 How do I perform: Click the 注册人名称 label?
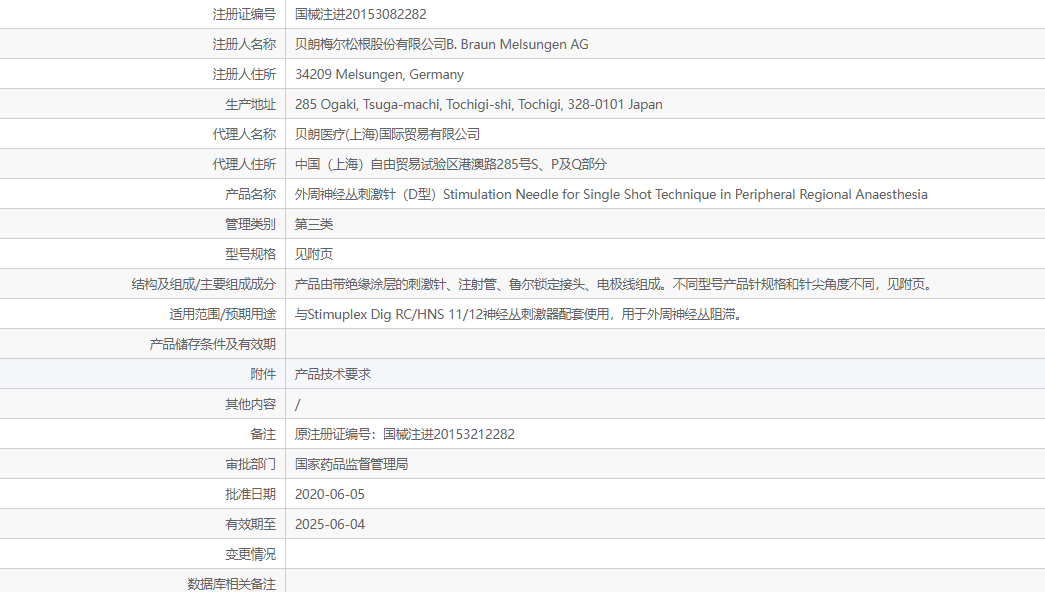pyautogui.click(x=244, y=44)
